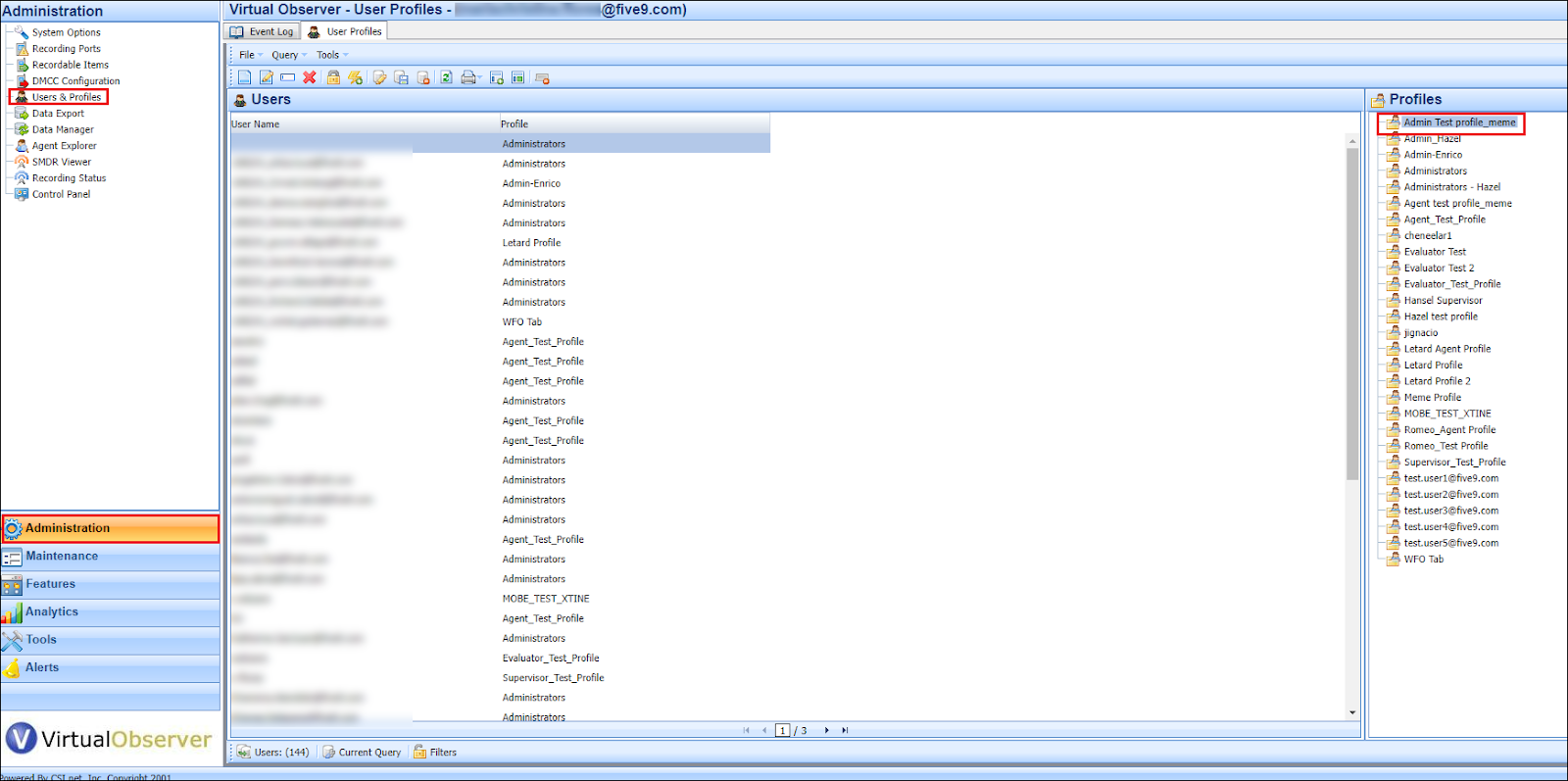Select the User Profiles tab
Viewport: 1568px width, 781px height.
point(345,31)
